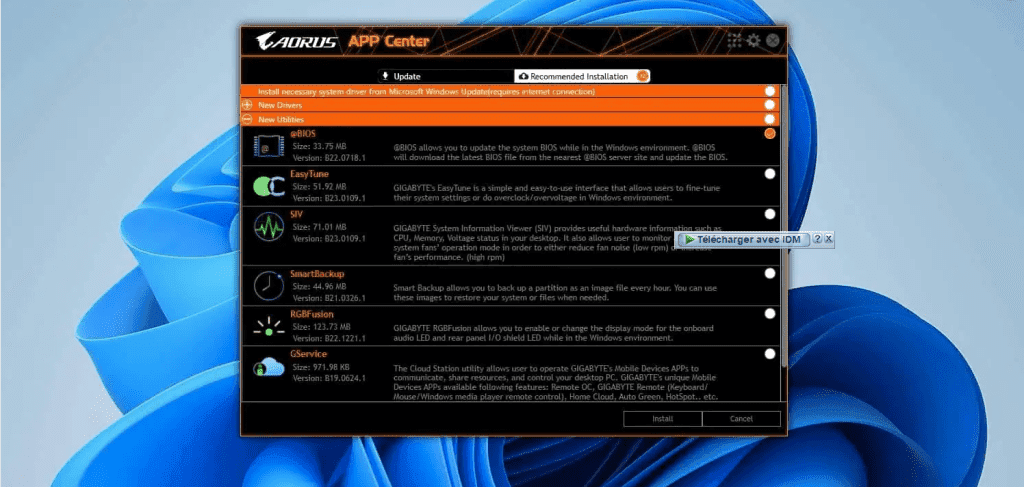Select EasyTune for installation

769,173
